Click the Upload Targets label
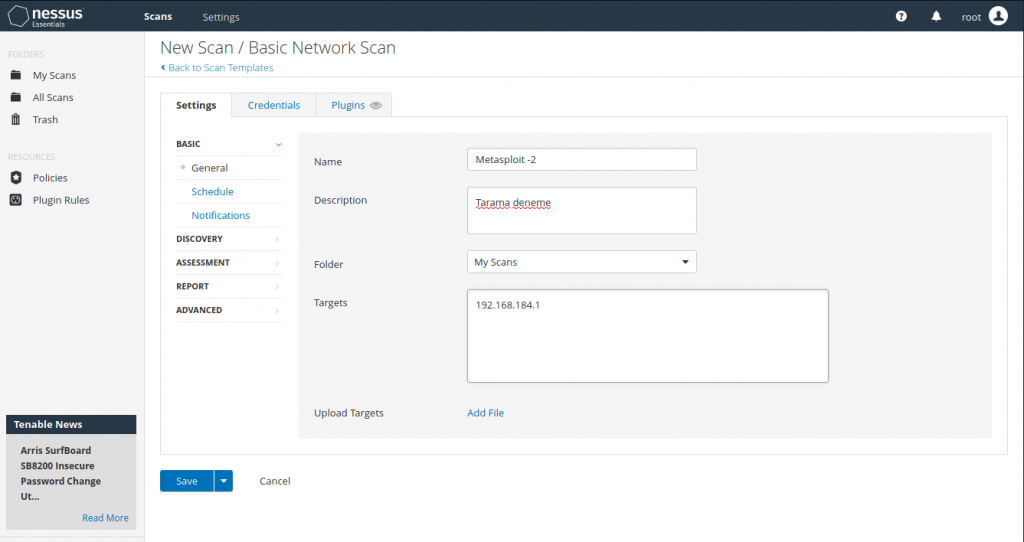The height and width of the screenshot is (542, 1024). pyautogui.click(x=349, y=413)
